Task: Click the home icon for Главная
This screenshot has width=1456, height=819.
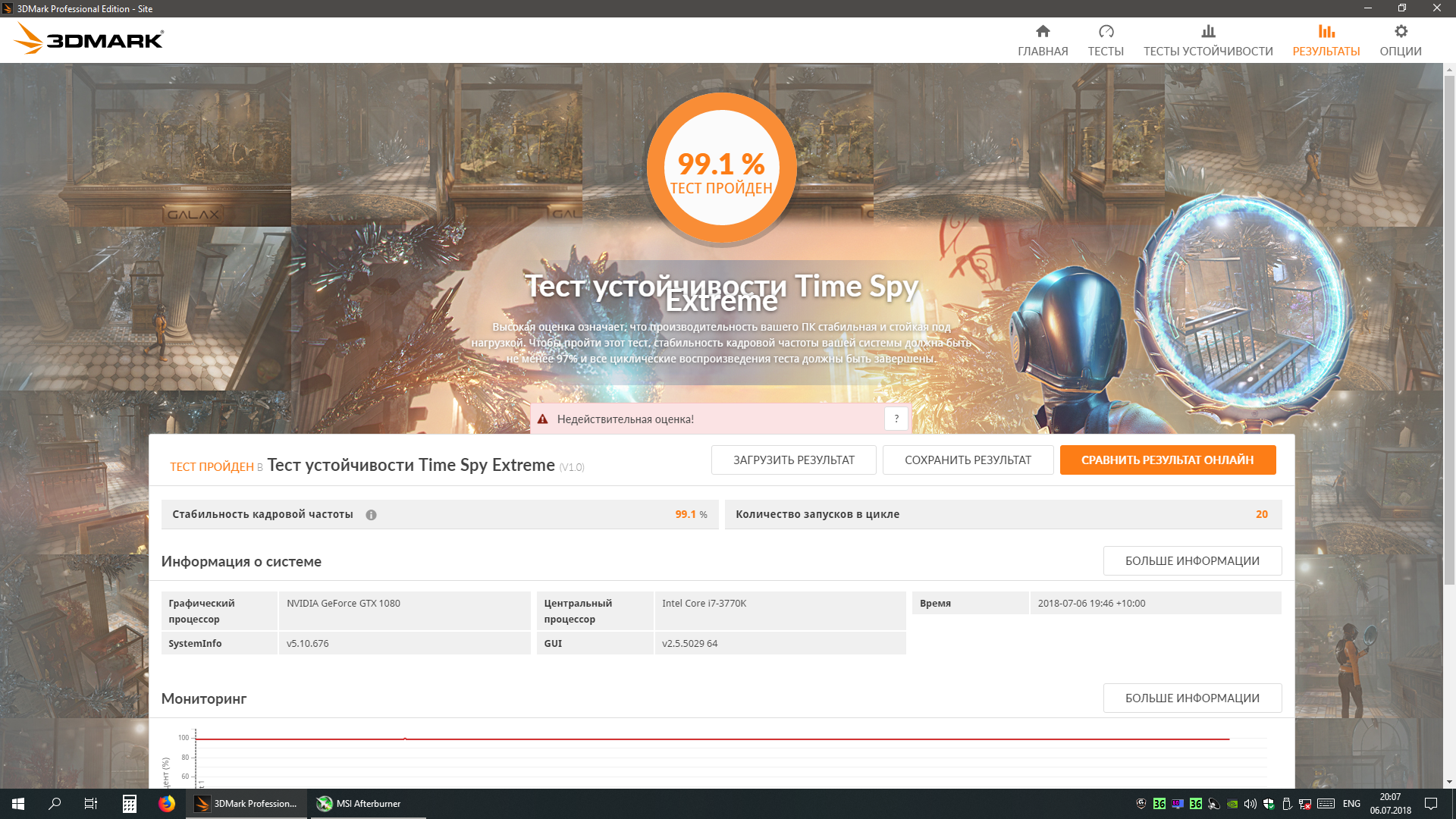Action: coord(1043,31)
